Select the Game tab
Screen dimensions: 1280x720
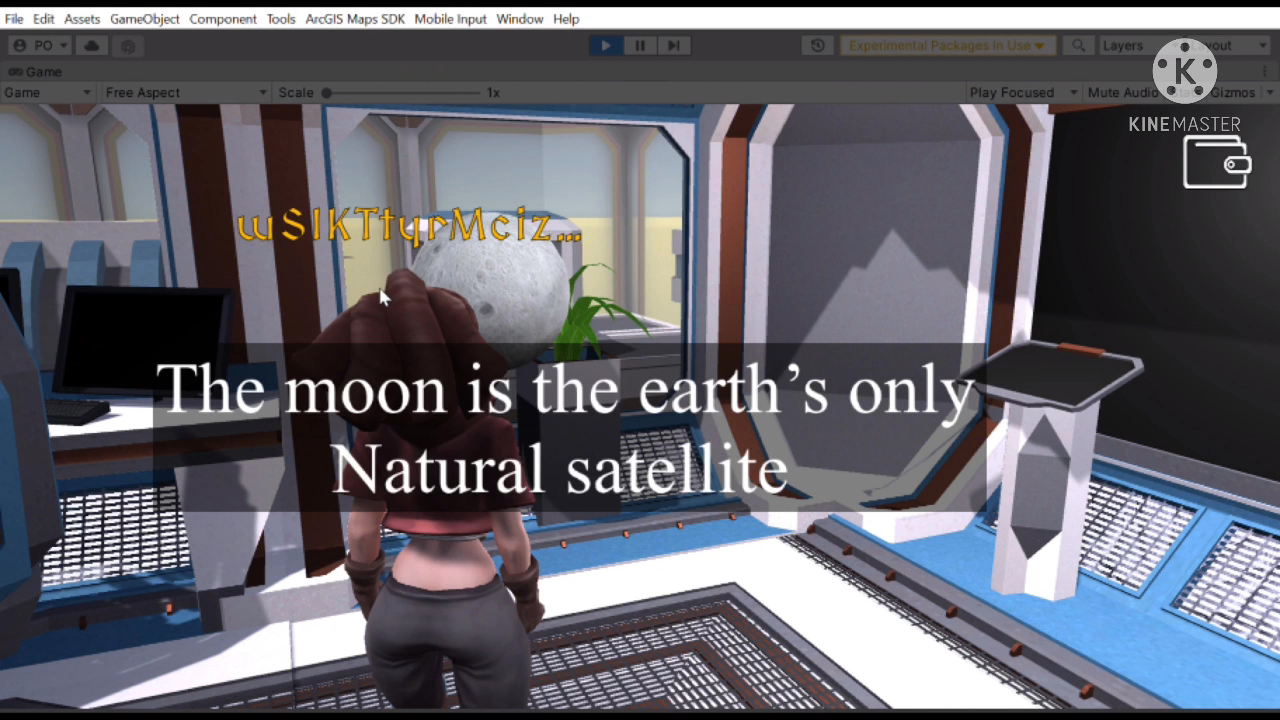(36, 72)
